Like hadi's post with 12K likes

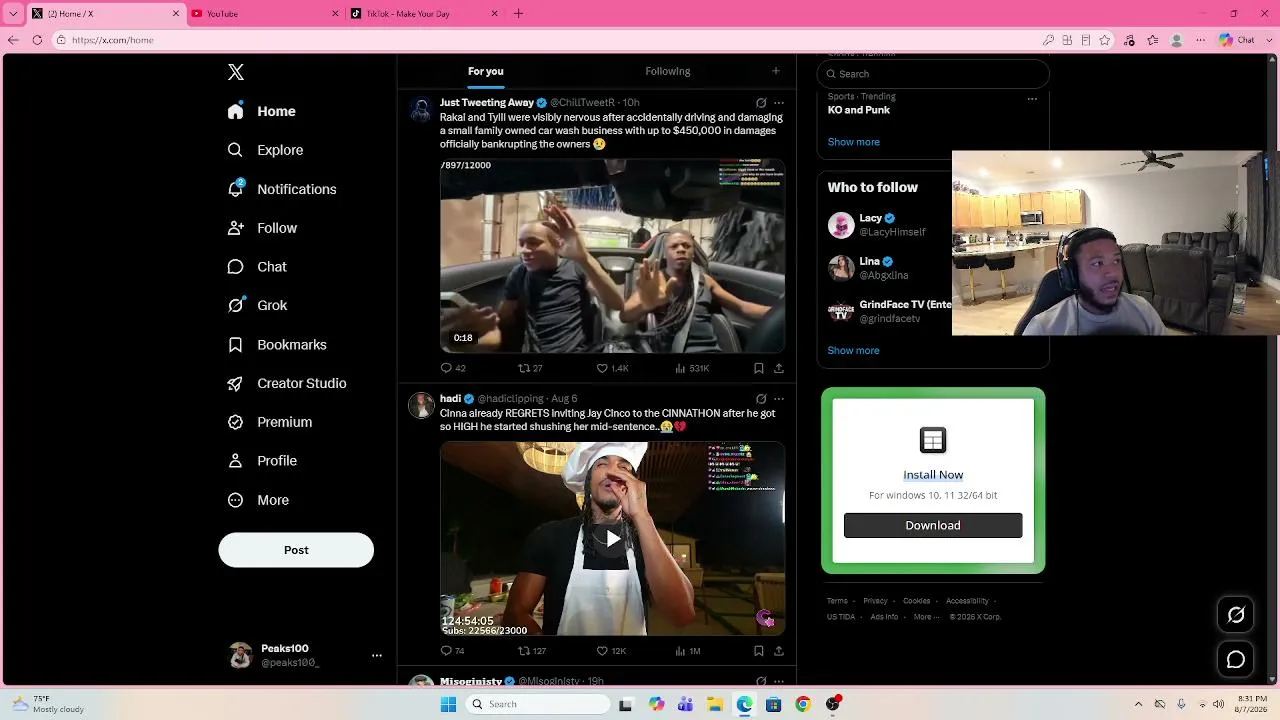(x=611, y=651)
